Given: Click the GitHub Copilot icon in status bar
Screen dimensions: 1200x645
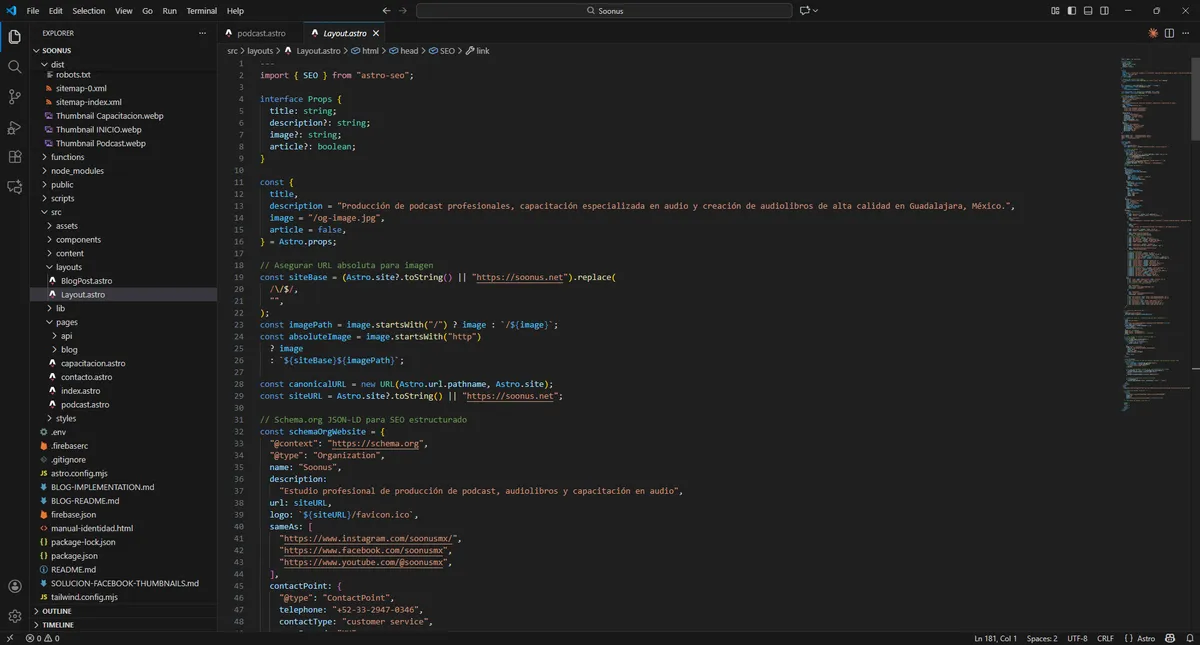Looking at the screenshot, I should click(x=1169, y=637).
